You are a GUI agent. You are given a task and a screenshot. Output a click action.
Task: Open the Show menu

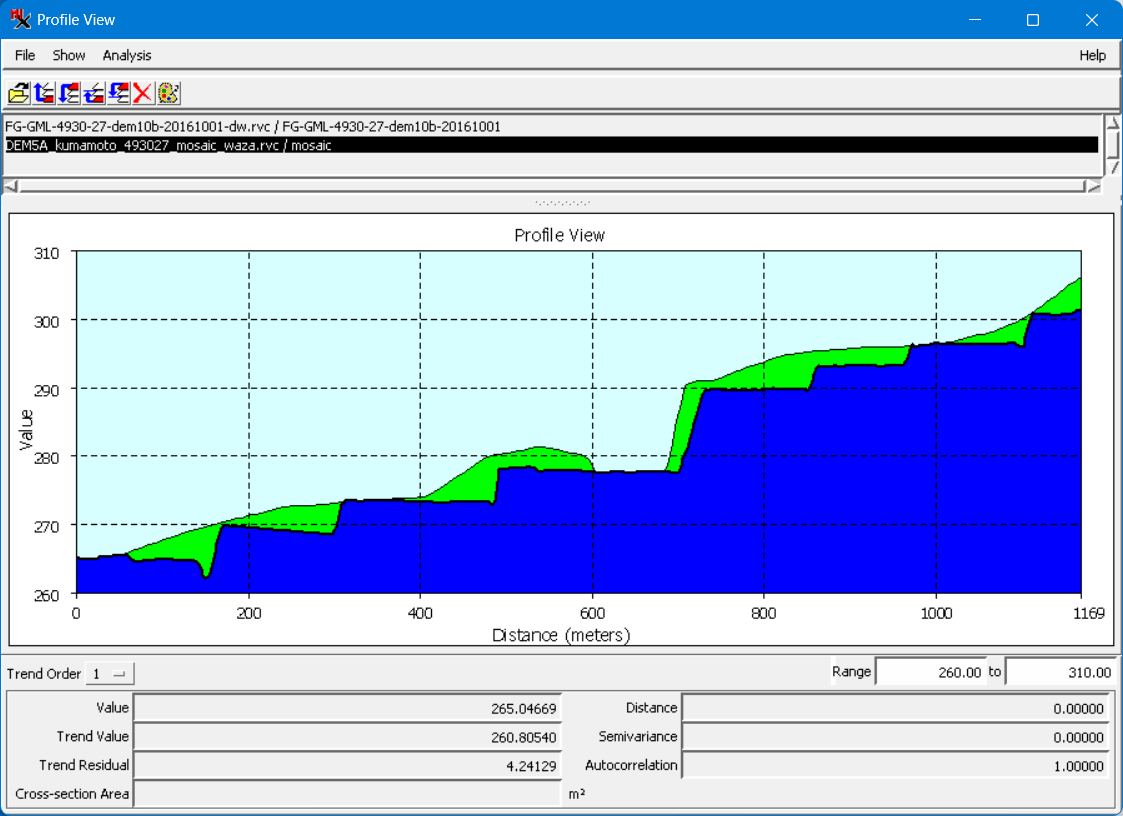click(x=69, y=55)
